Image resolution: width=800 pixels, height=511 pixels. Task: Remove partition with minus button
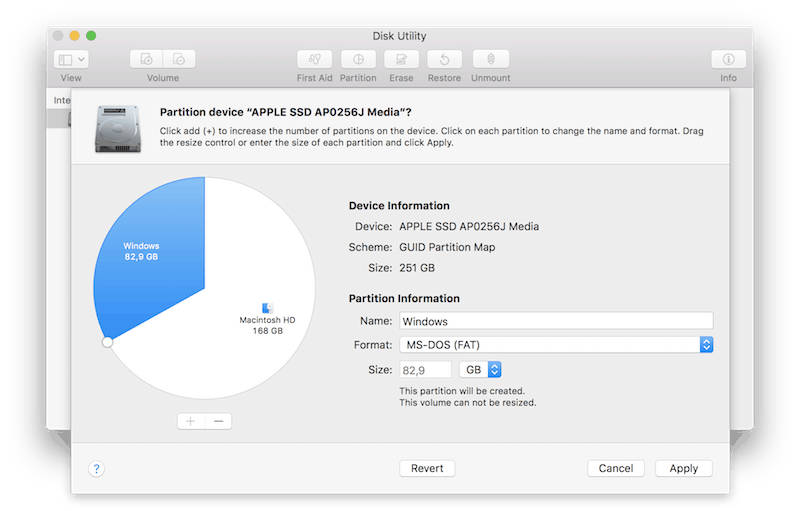pos(218,421)
